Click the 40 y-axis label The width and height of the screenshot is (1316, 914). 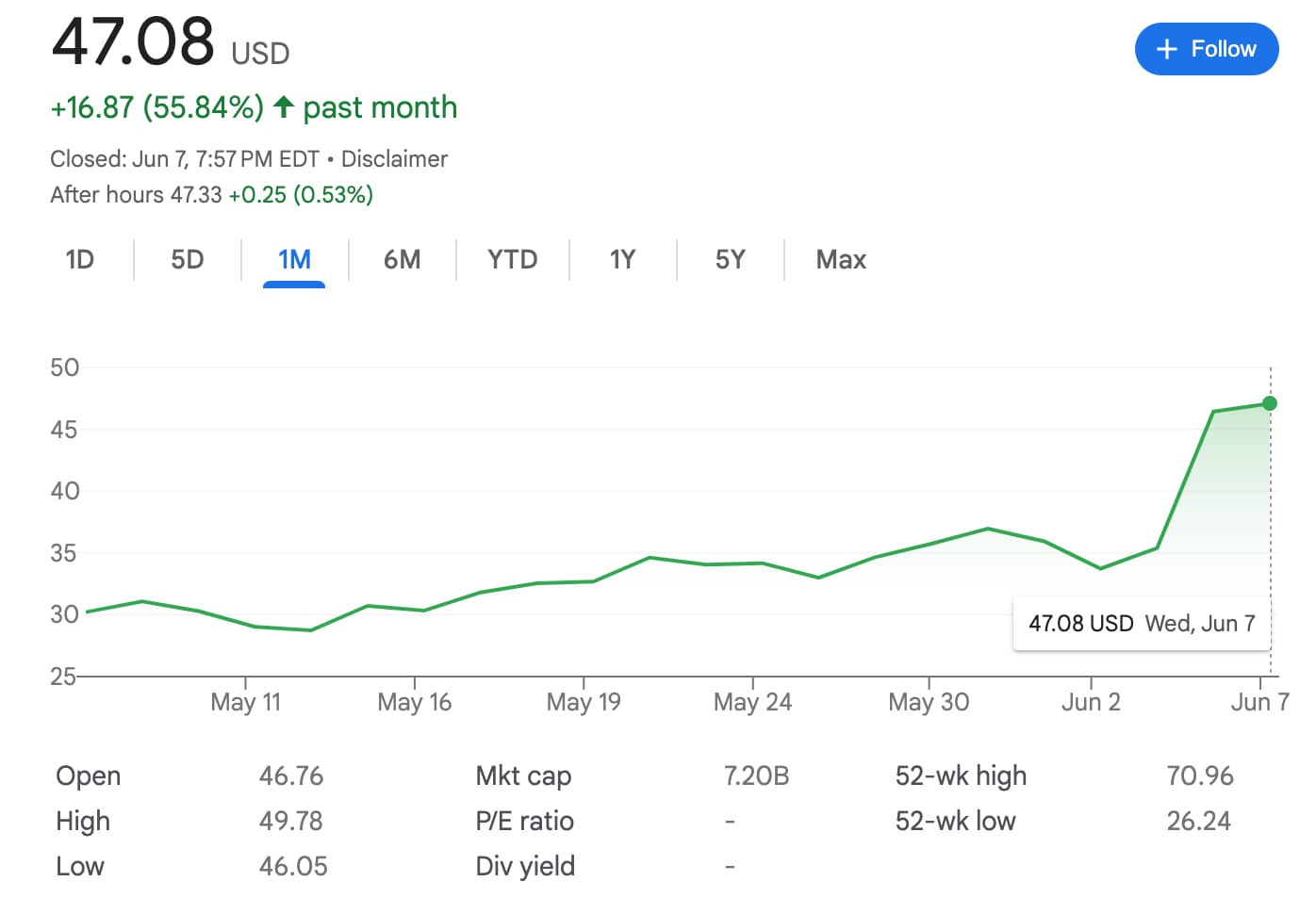pyautogui.click(x=65, y=491)
